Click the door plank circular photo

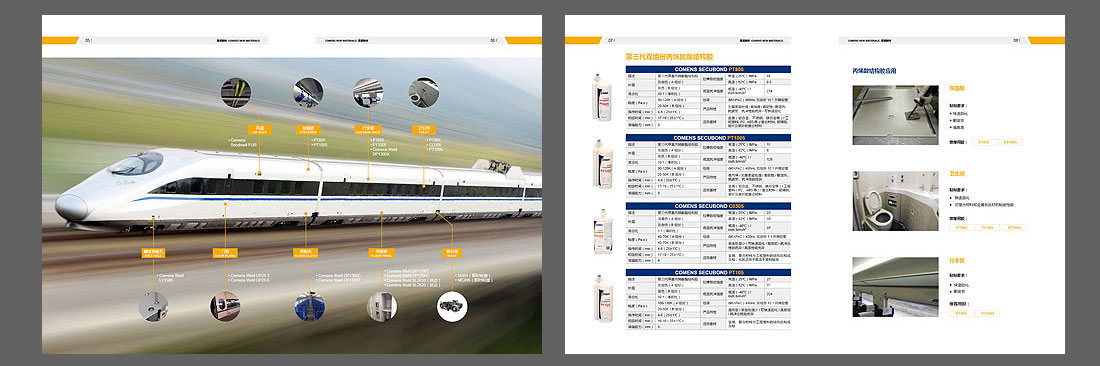tap(224, 306)
